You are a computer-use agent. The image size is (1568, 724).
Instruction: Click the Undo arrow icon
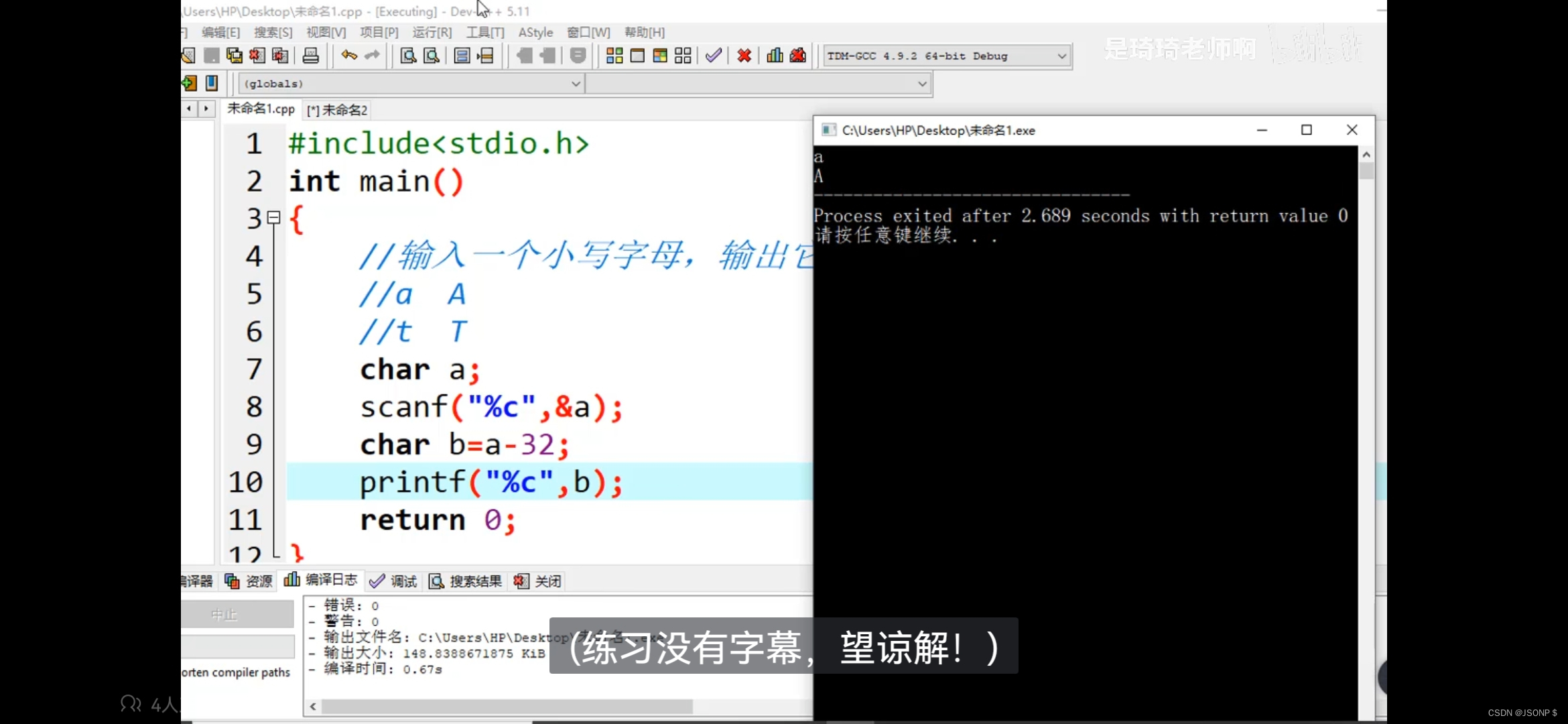coord(349,56)
